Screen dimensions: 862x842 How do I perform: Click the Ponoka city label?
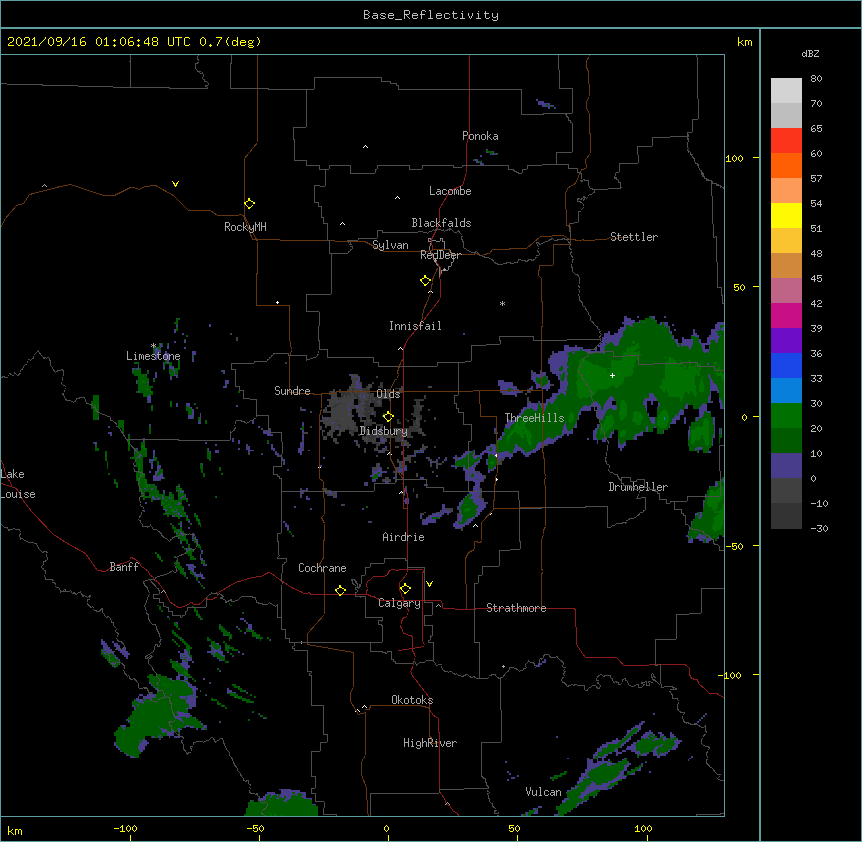click(x=480, y=136)
